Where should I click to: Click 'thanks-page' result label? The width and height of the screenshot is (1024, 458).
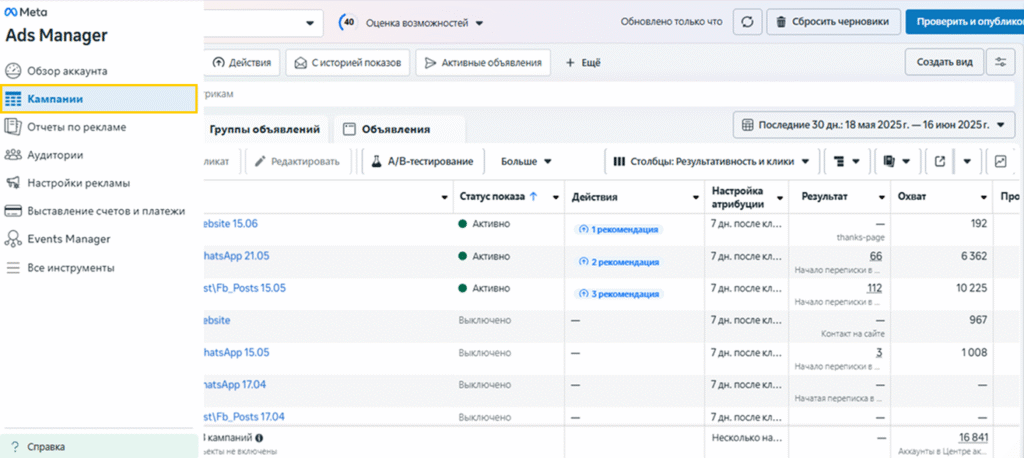860,237
